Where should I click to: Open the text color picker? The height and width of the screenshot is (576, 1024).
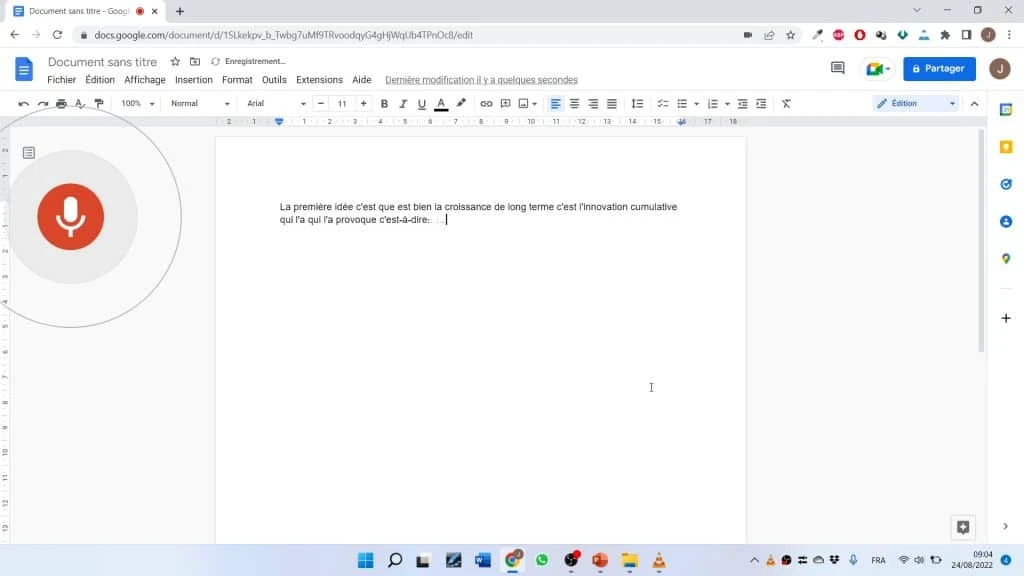click(x=441, y=104)
